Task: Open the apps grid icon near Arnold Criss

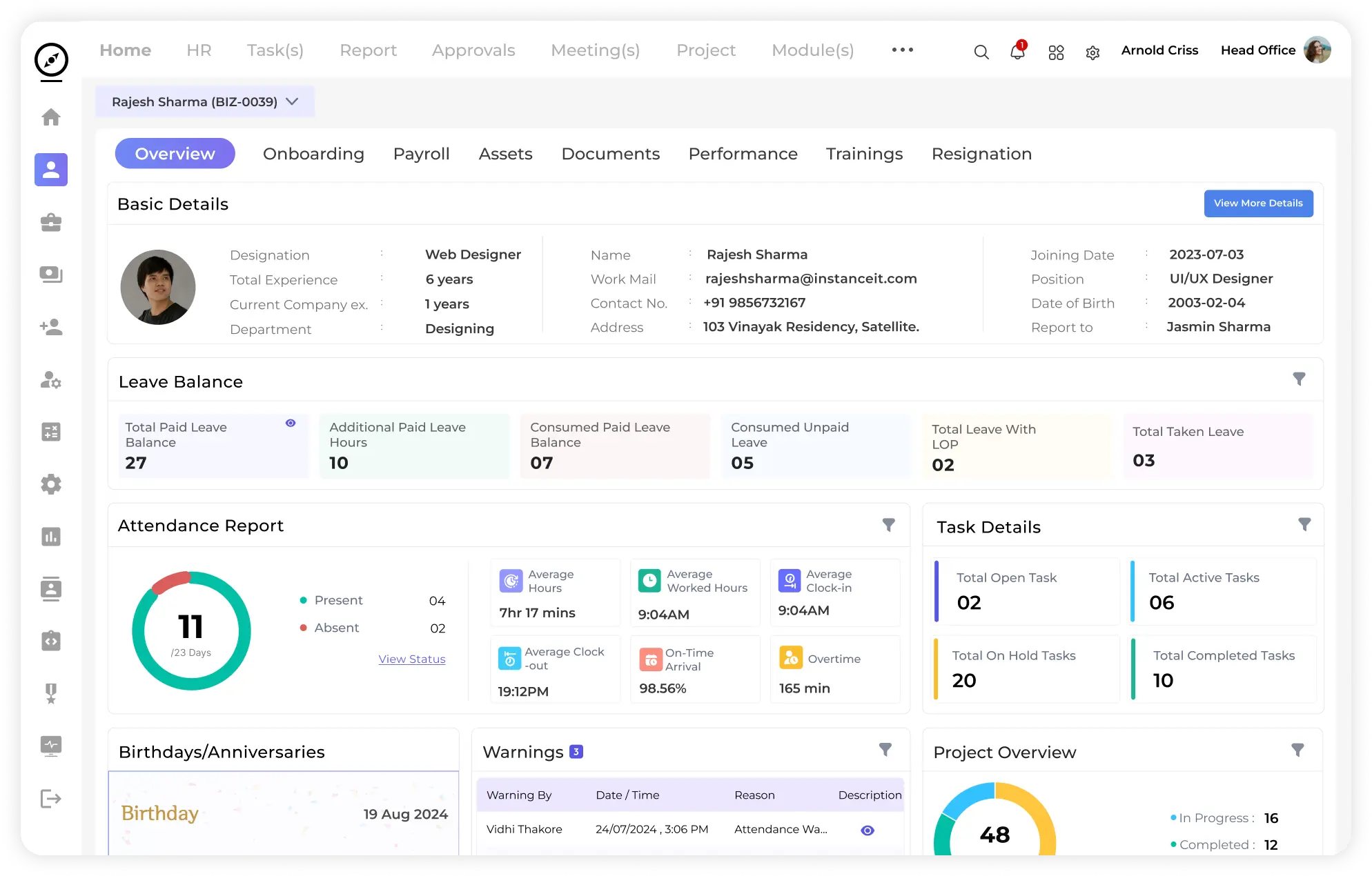Action: [x=1056, y=52]
